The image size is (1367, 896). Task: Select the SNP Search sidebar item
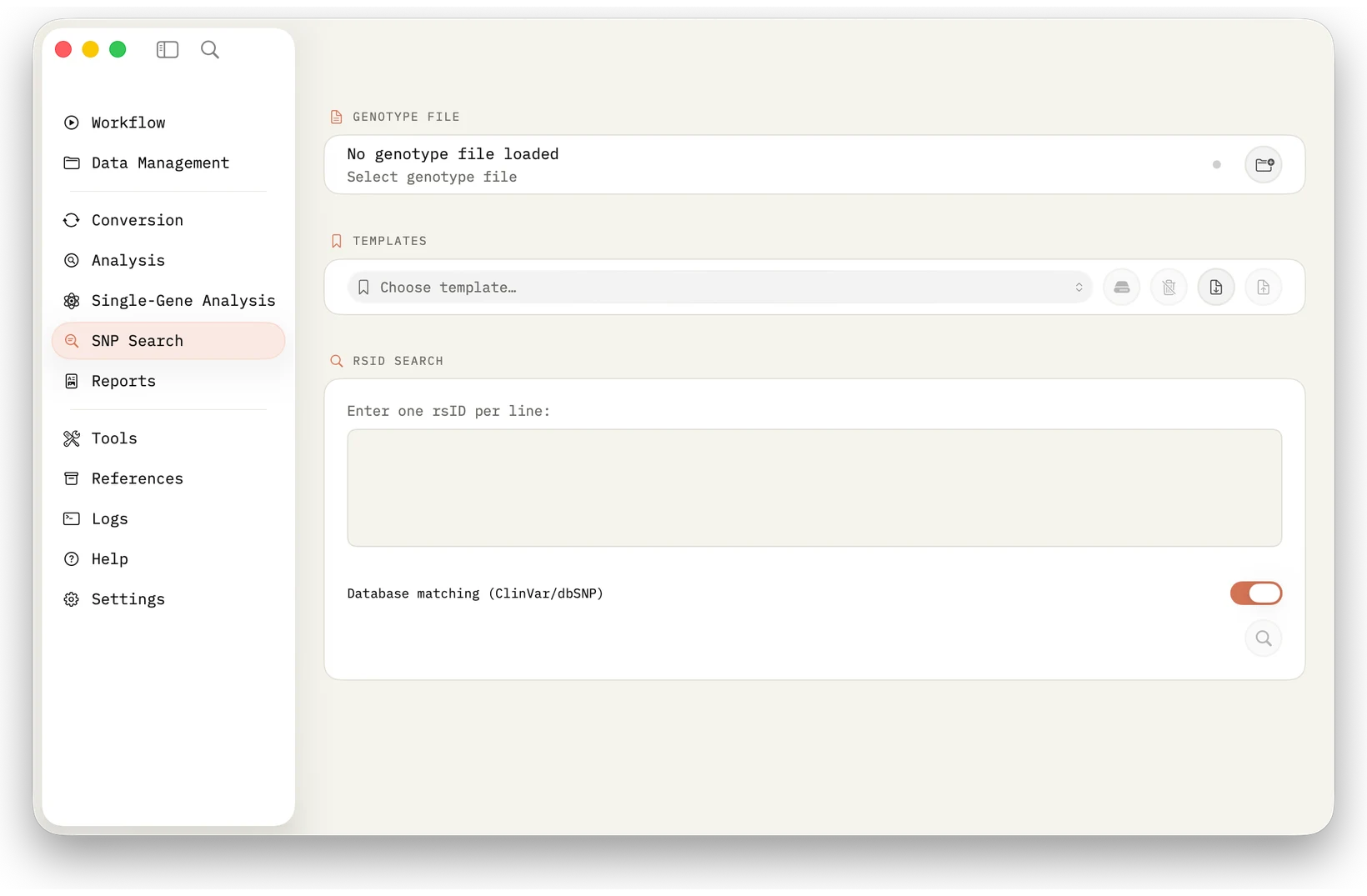click(168, 341)
